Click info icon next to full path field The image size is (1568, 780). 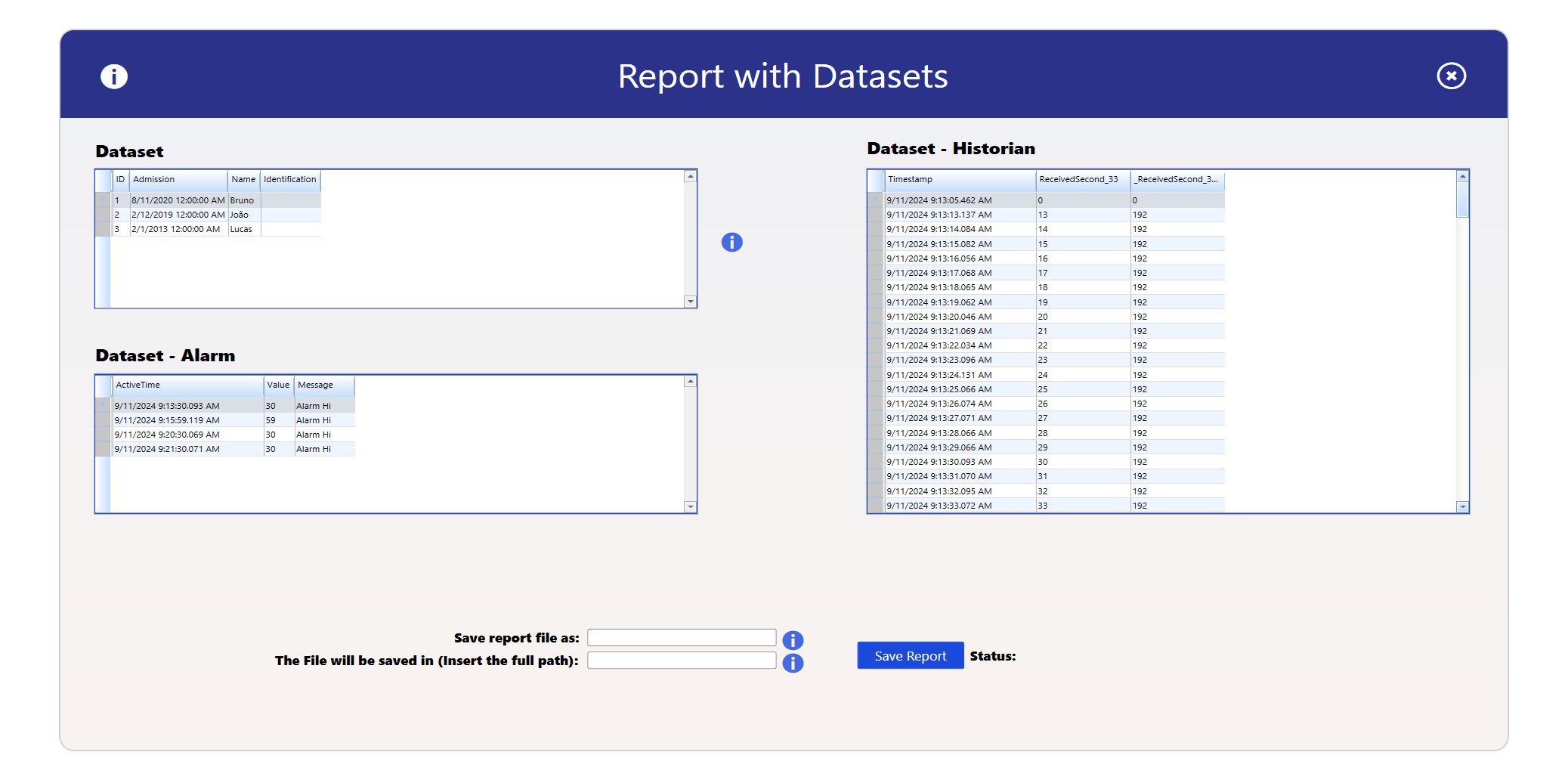(x=792, y=663)
